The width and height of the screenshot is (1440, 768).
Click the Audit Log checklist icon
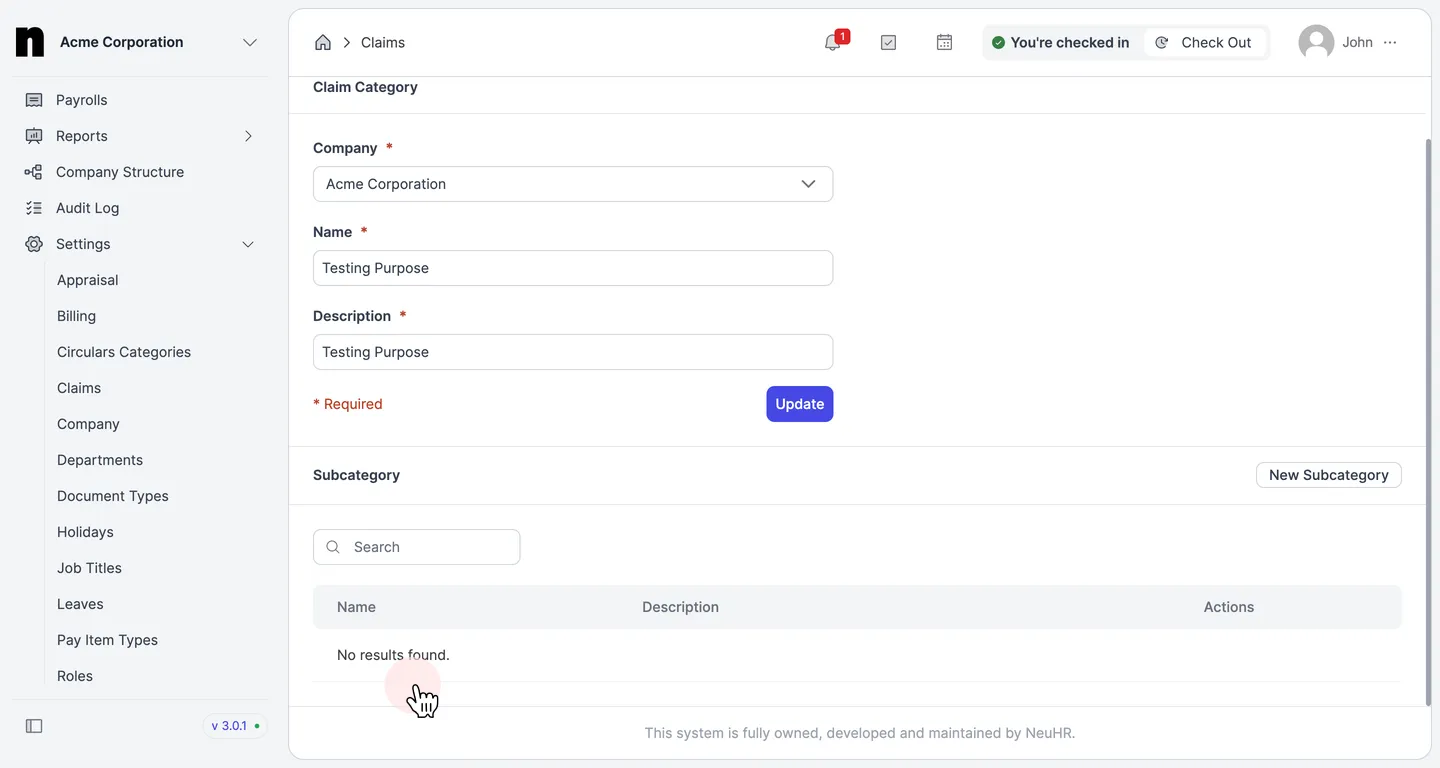34,208
